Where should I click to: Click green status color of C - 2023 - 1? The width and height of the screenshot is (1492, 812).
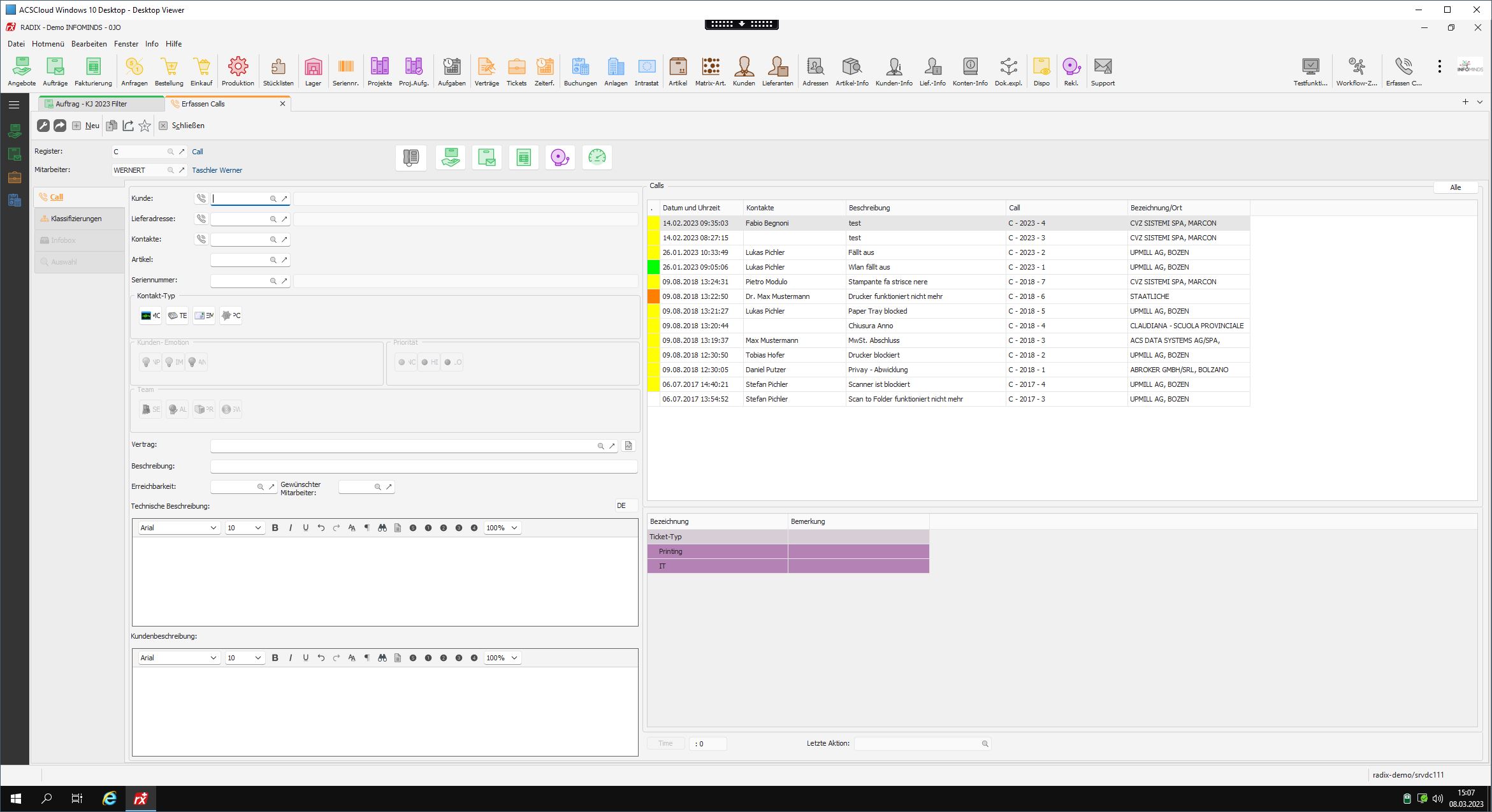653,267
